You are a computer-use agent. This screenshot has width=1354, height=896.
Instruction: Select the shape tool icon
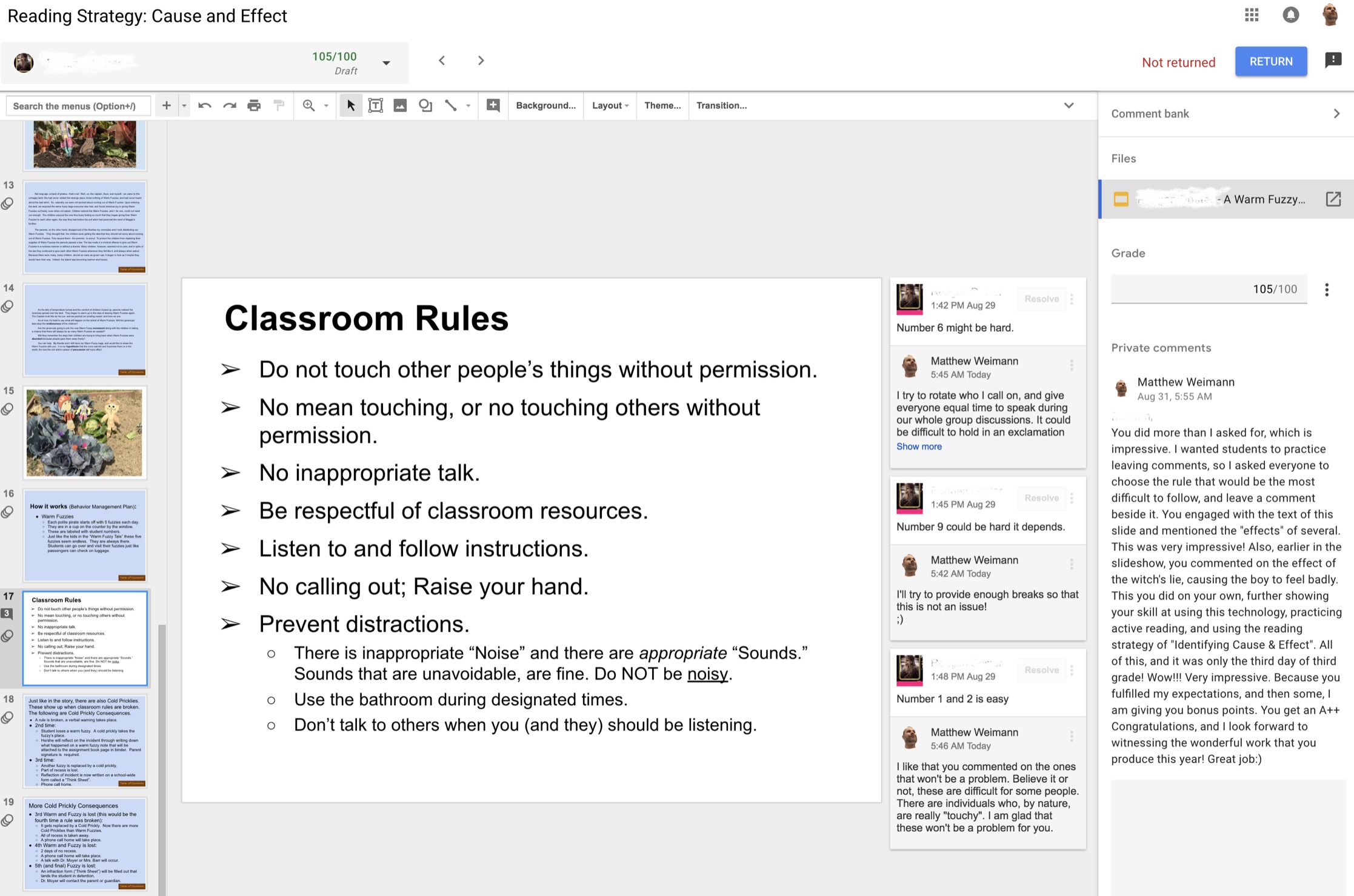tap(425, 105)
